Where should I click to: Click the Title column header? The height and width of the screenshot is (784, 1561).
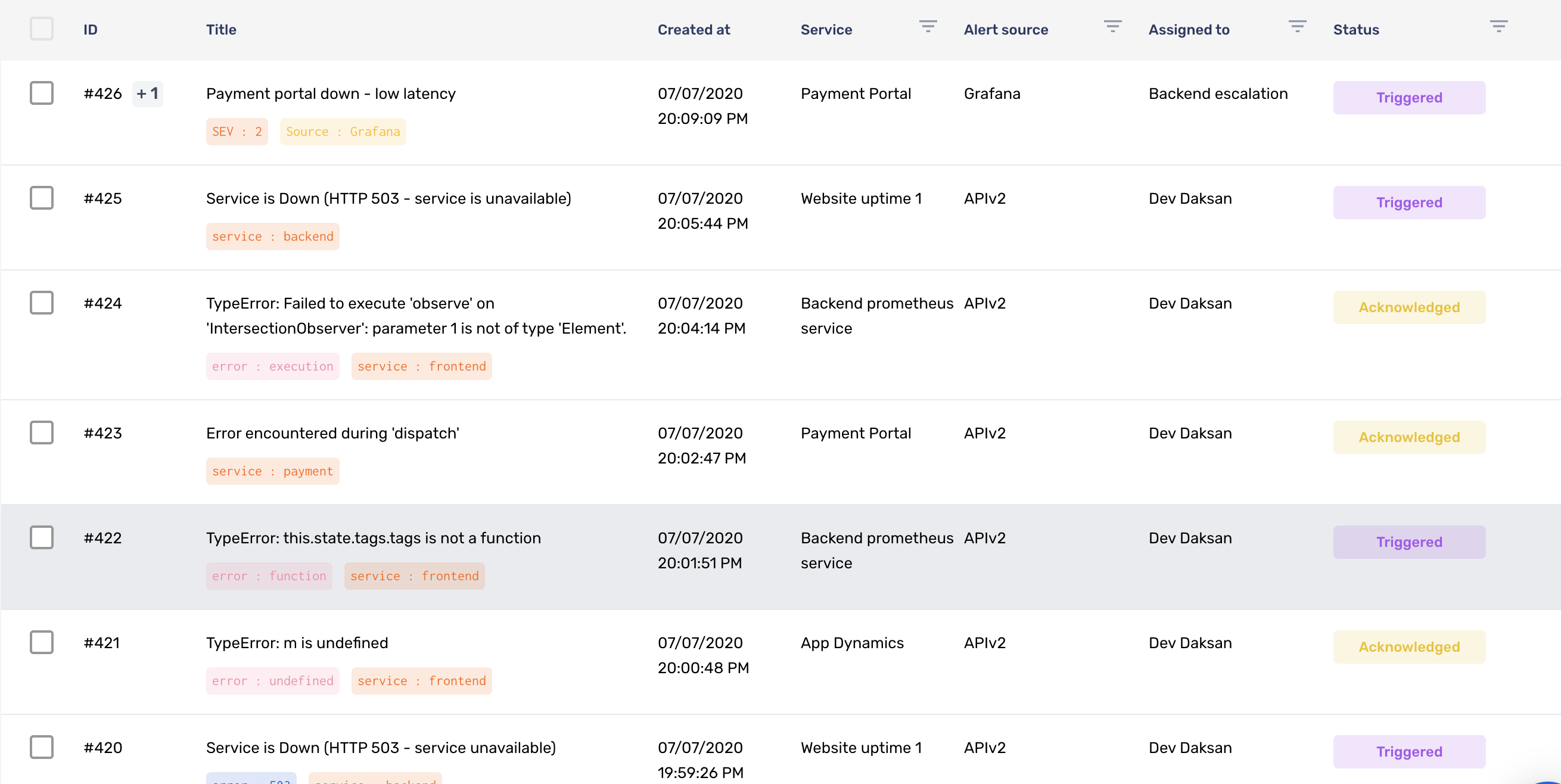(x=220, y=30)
